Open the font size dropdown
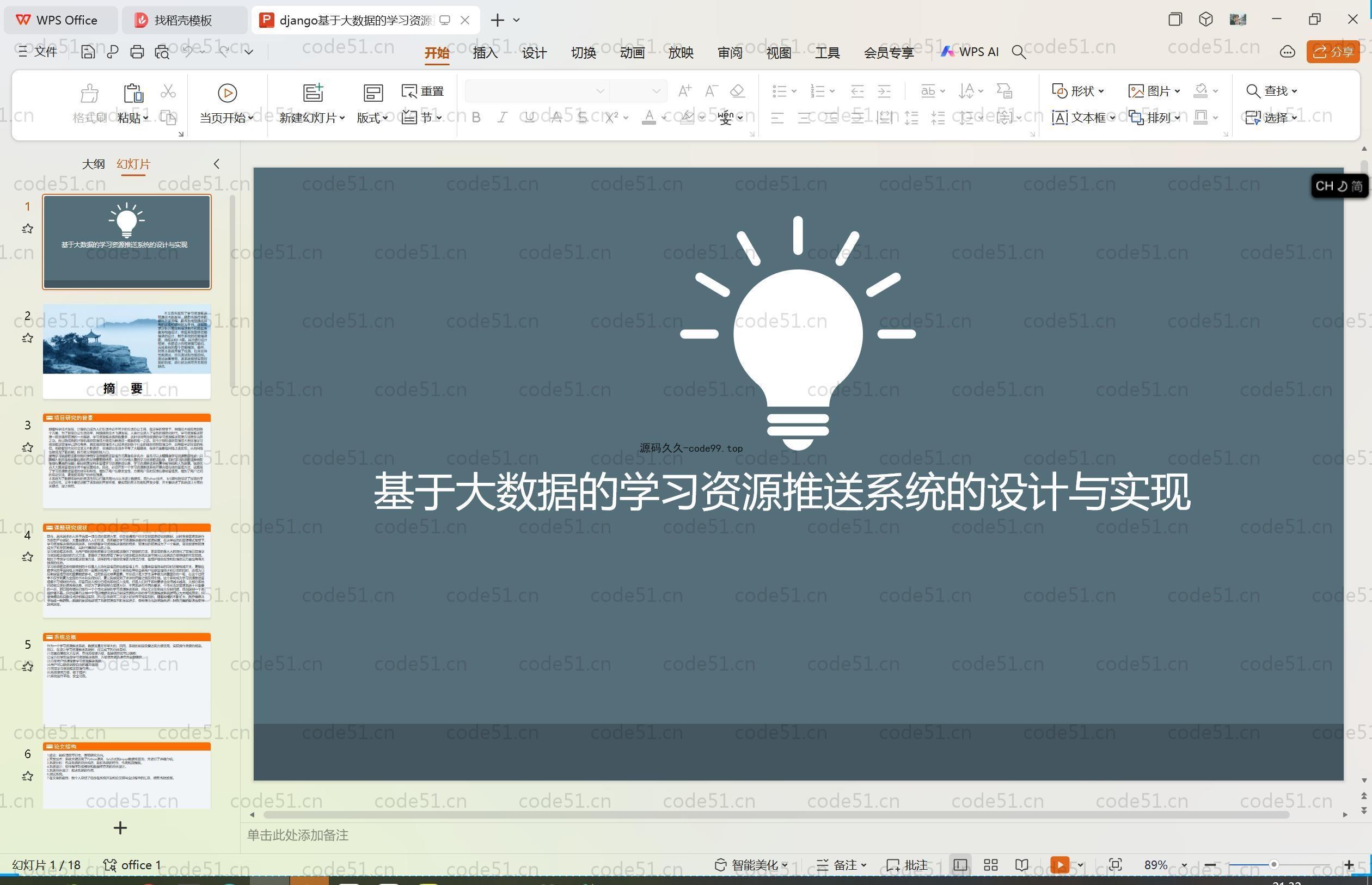Viewport: 1372px width, 885px height. (656, 91)
